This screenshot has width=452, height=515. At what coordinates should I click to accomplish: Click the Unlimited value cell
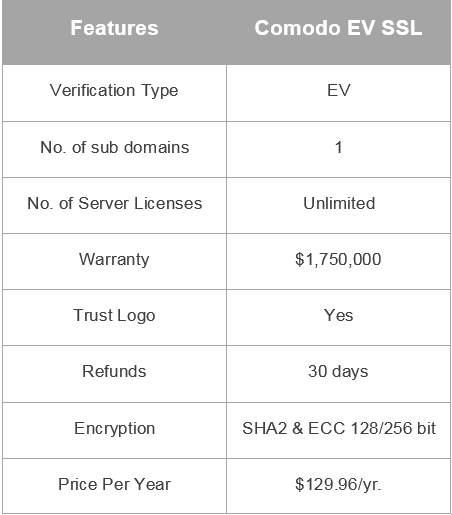(338, 206)
